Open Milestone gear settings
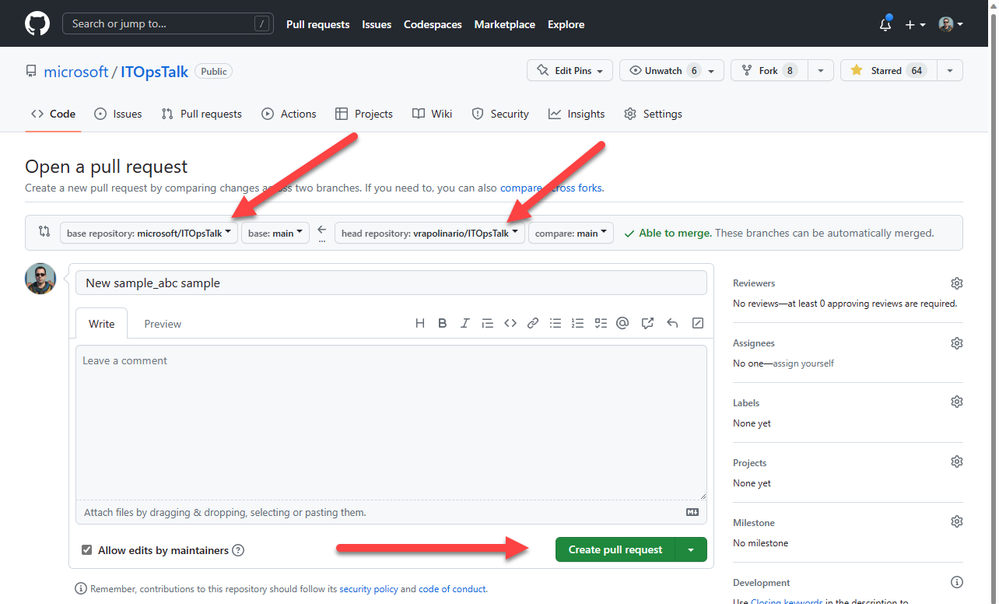Viewport: 999px width, 604px height. 956,521
